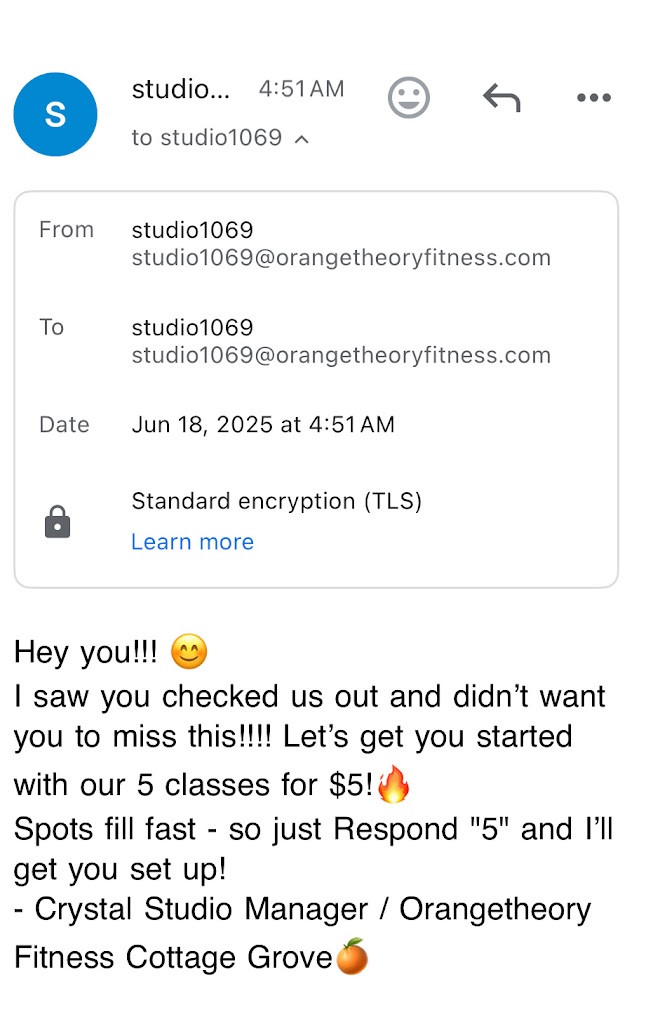This screenshot has width=653, height=1024.
Task: Tap the blue "S" sender avatar
Action: (55, 114)
